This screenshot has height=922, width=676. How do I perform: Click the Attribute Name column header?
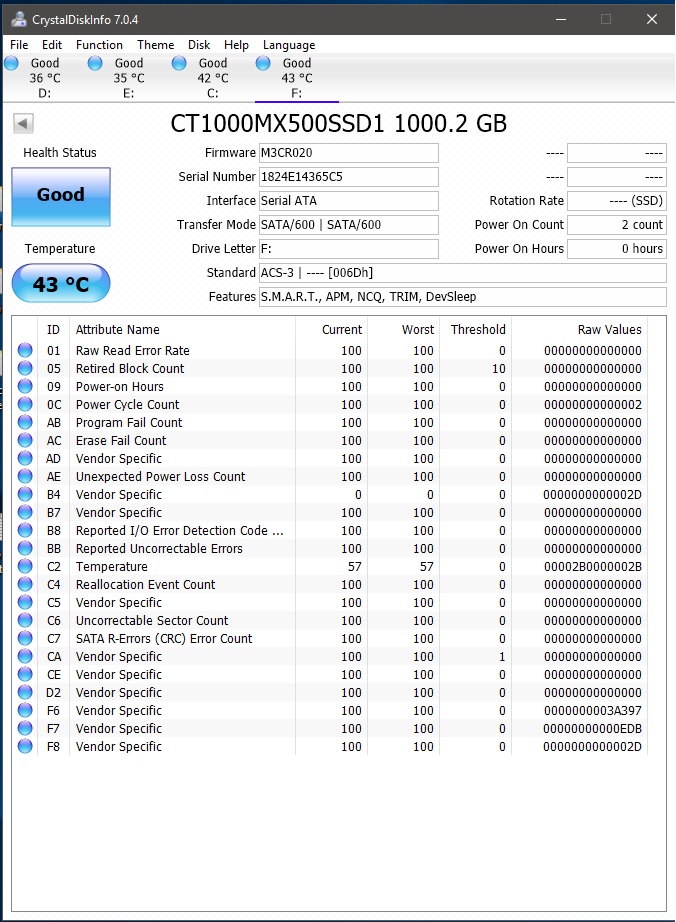coord(118,330)
